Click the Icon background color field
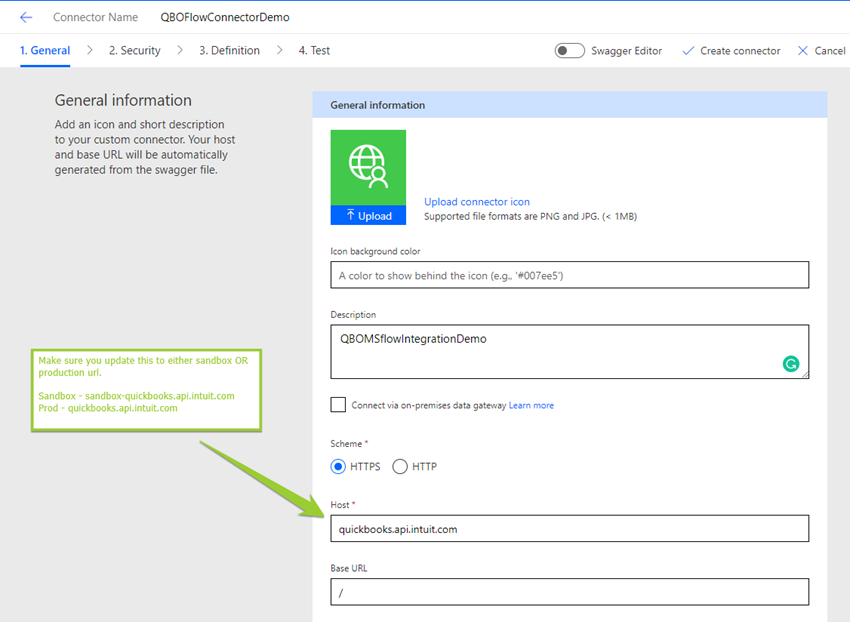Image resolution: width=850 pixels, height=622 pixels. (569, 275)
